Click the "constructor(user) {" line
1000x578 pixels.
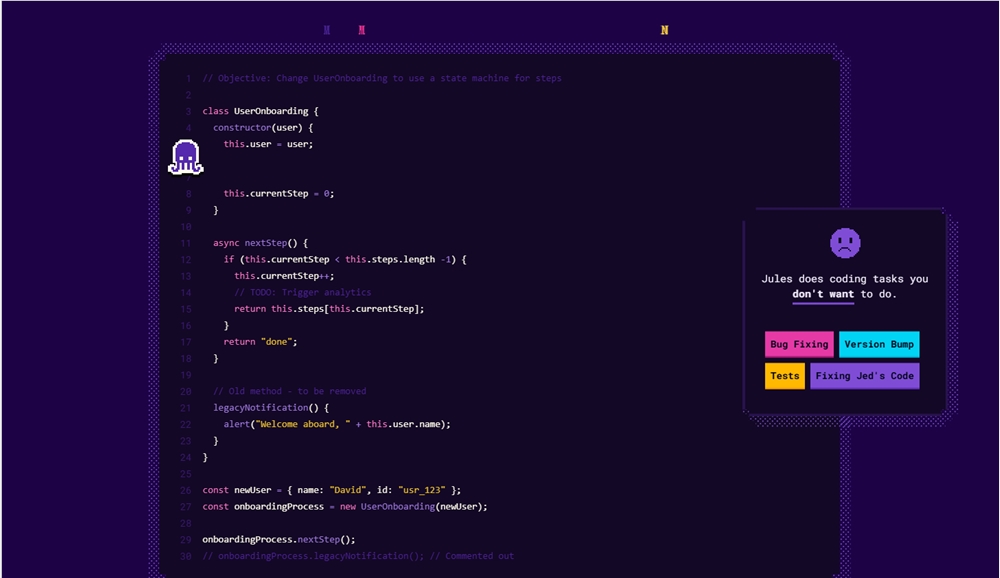coord(263,128)
